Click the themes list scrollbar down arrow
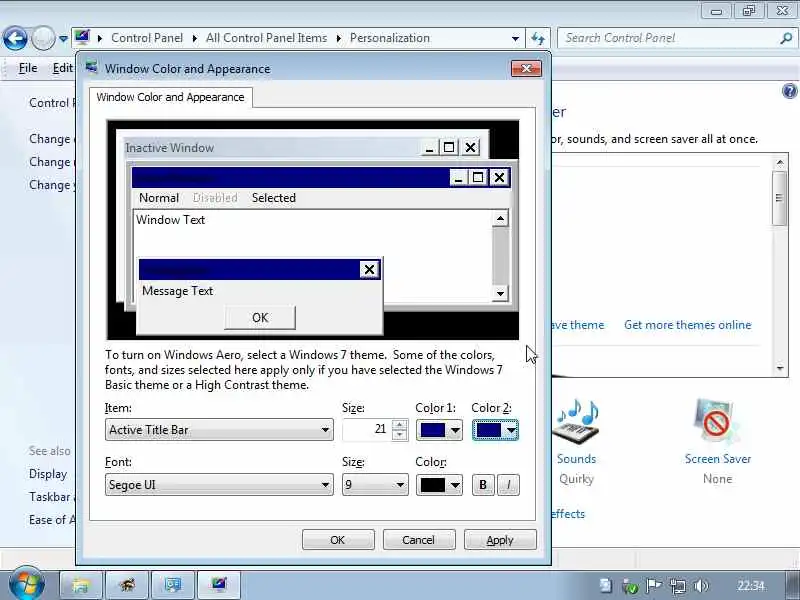Image resolution: width=800 pixels, height=600 pixels. 780,368
